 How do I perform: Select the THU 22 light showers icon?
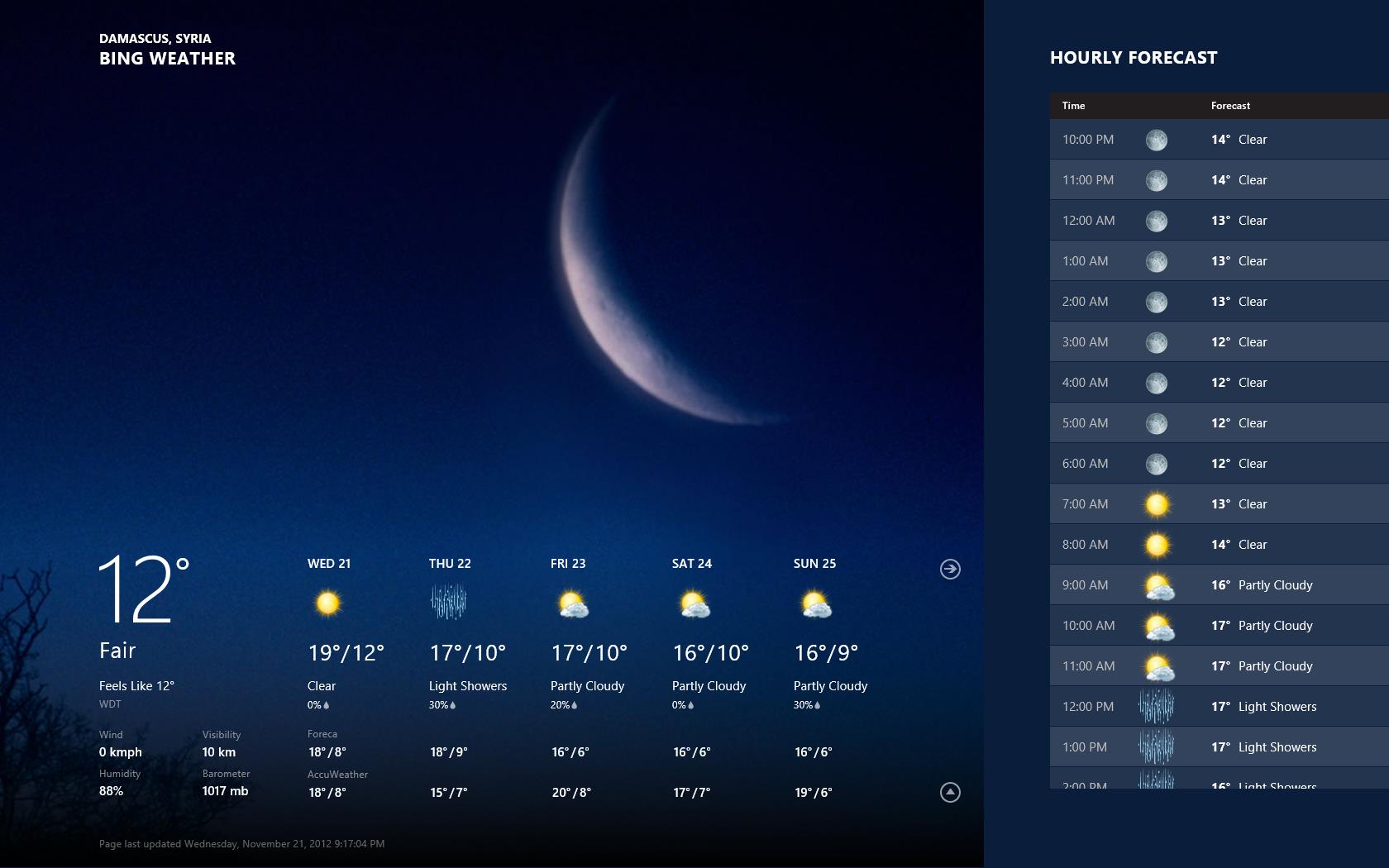click(449, 602)
